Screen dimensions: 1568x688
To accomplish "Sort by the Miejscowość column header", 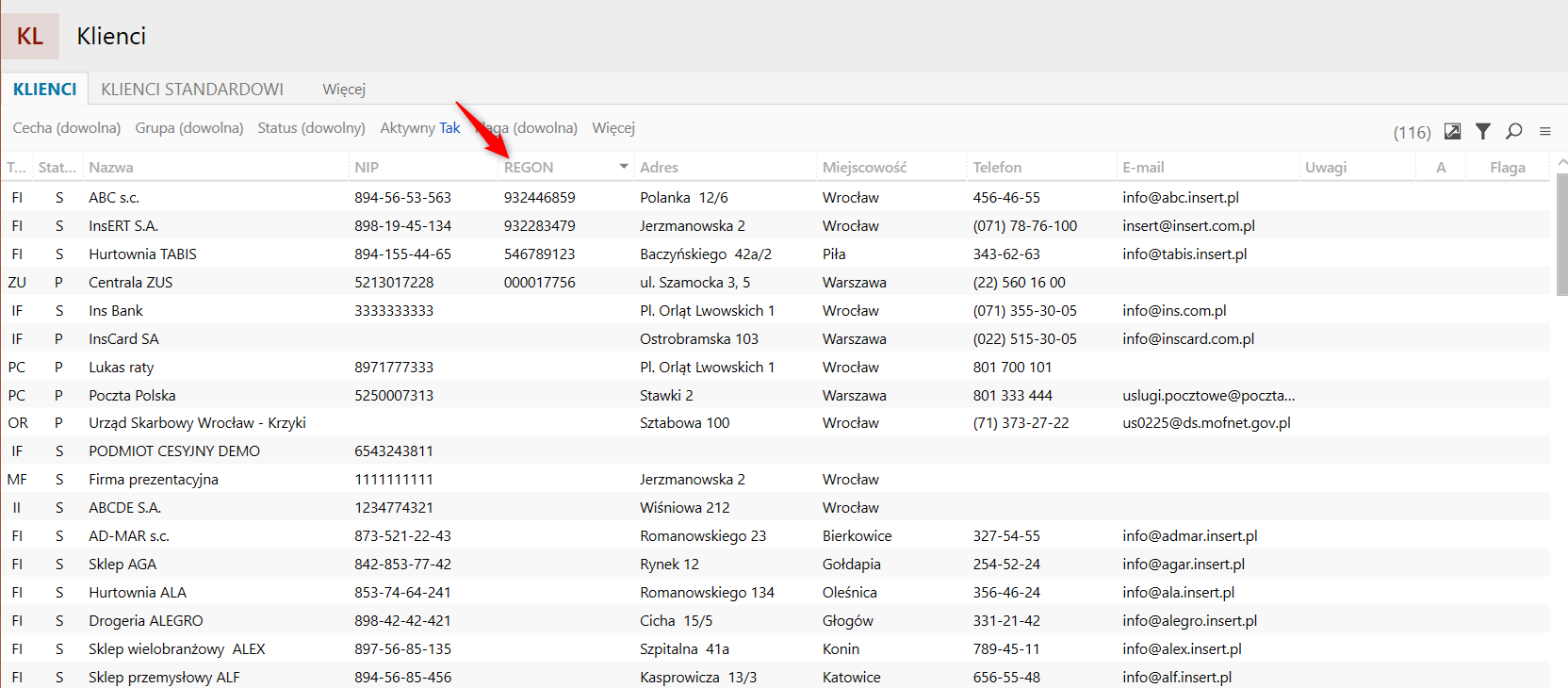I will point(864,168).
